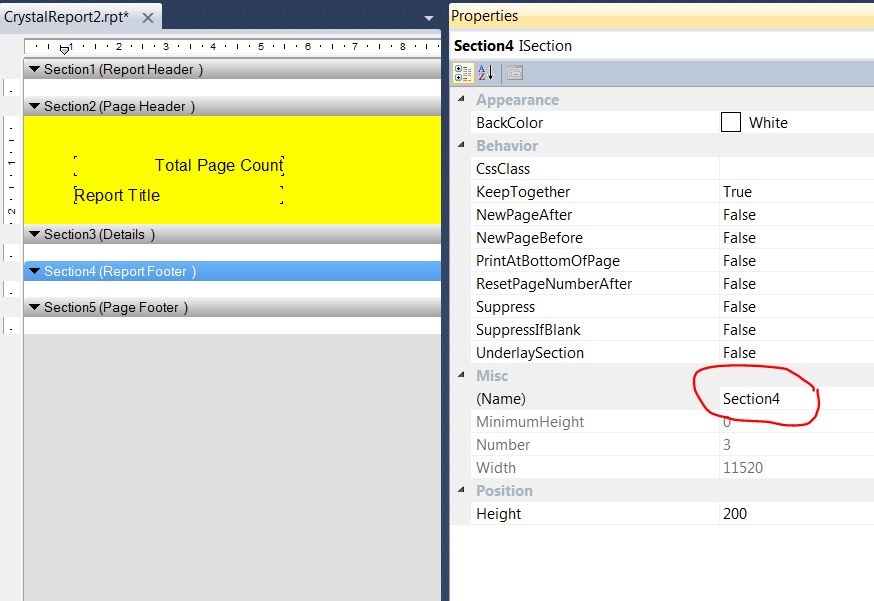Close the CrystalReport2.rpt tab

pos(148,18)
